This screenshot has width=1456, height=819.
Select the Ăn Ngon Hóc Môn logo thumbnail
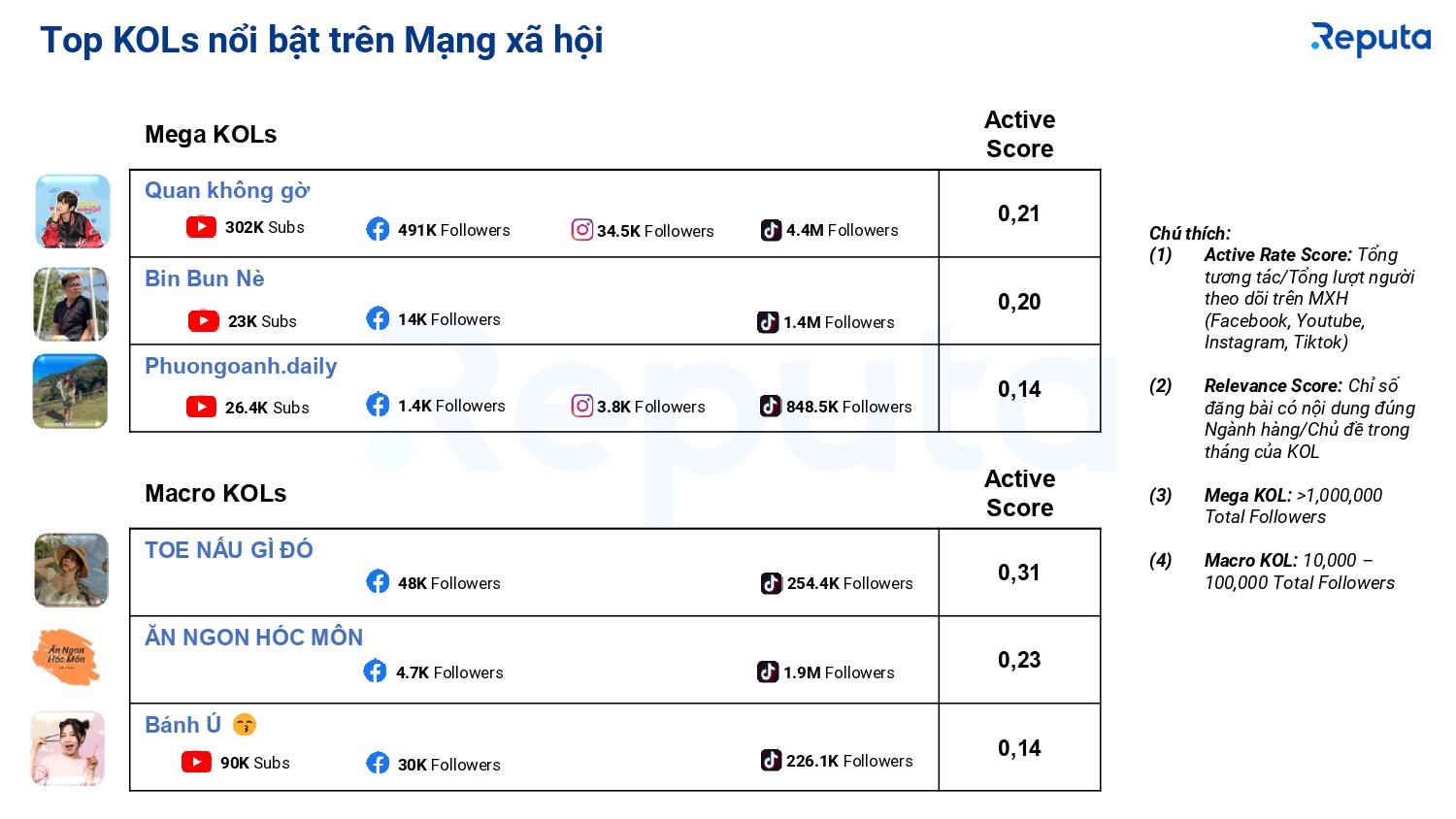pyautogui.click(x=67, y=657)
